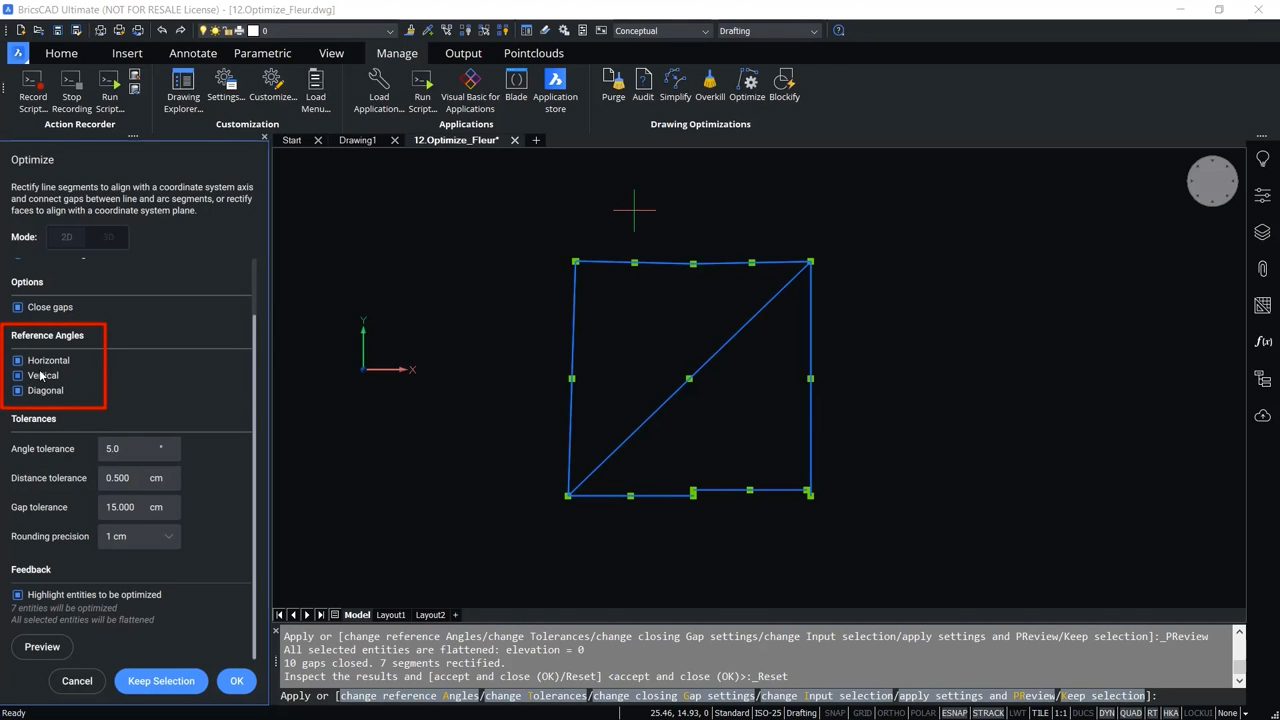Image resolution: width=1280 pixels, height=720 pixels.
Task: Switch to the Parametric ribbon tab
Action: pyautogui.click(x=262, y=53)
